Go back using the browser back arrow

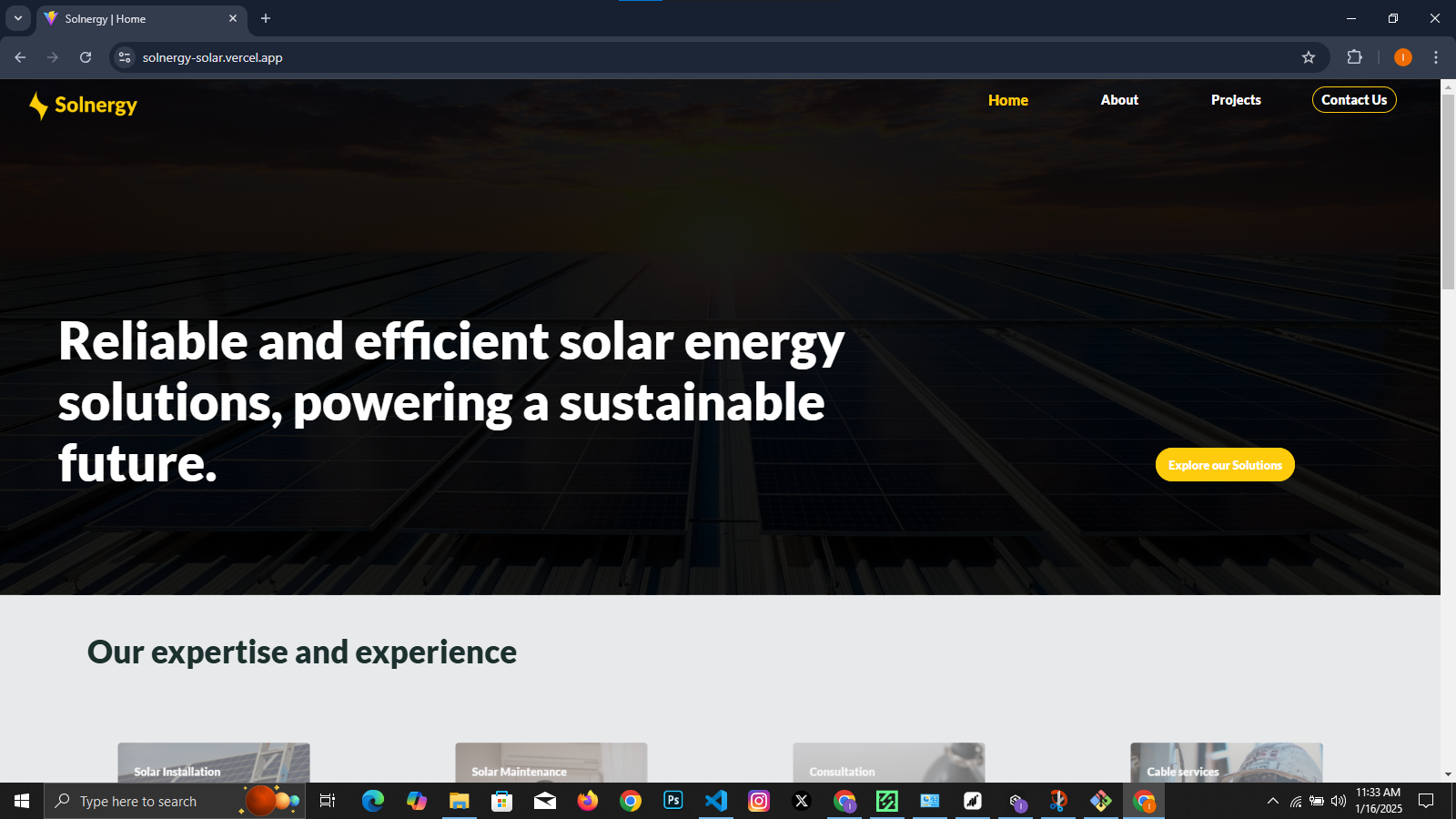(20, 57)
